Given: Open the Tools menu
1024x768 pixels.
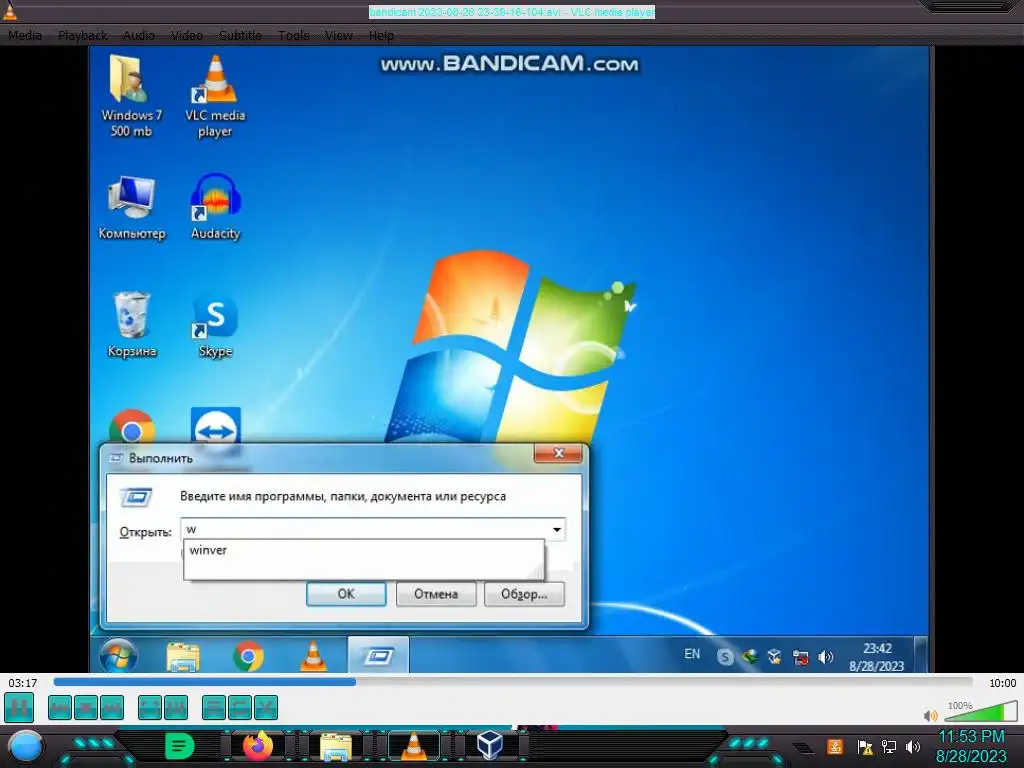Looking at the screenshot, I should (293, 35).
